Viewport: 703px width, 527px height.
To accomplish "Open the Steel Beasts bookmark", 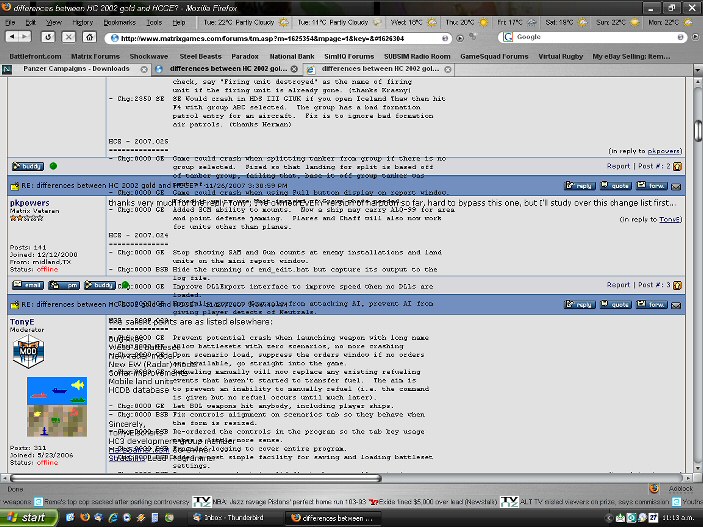I will point(200,57).
